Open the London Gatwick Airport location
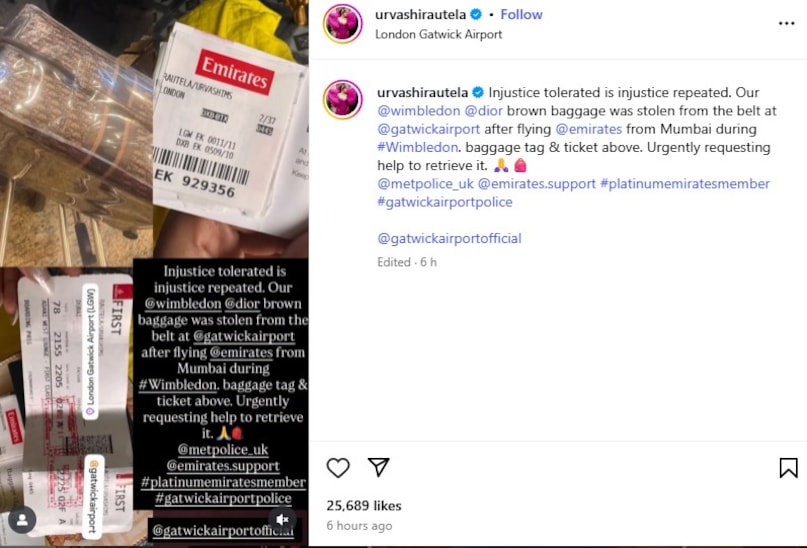 tap(438, 34)
